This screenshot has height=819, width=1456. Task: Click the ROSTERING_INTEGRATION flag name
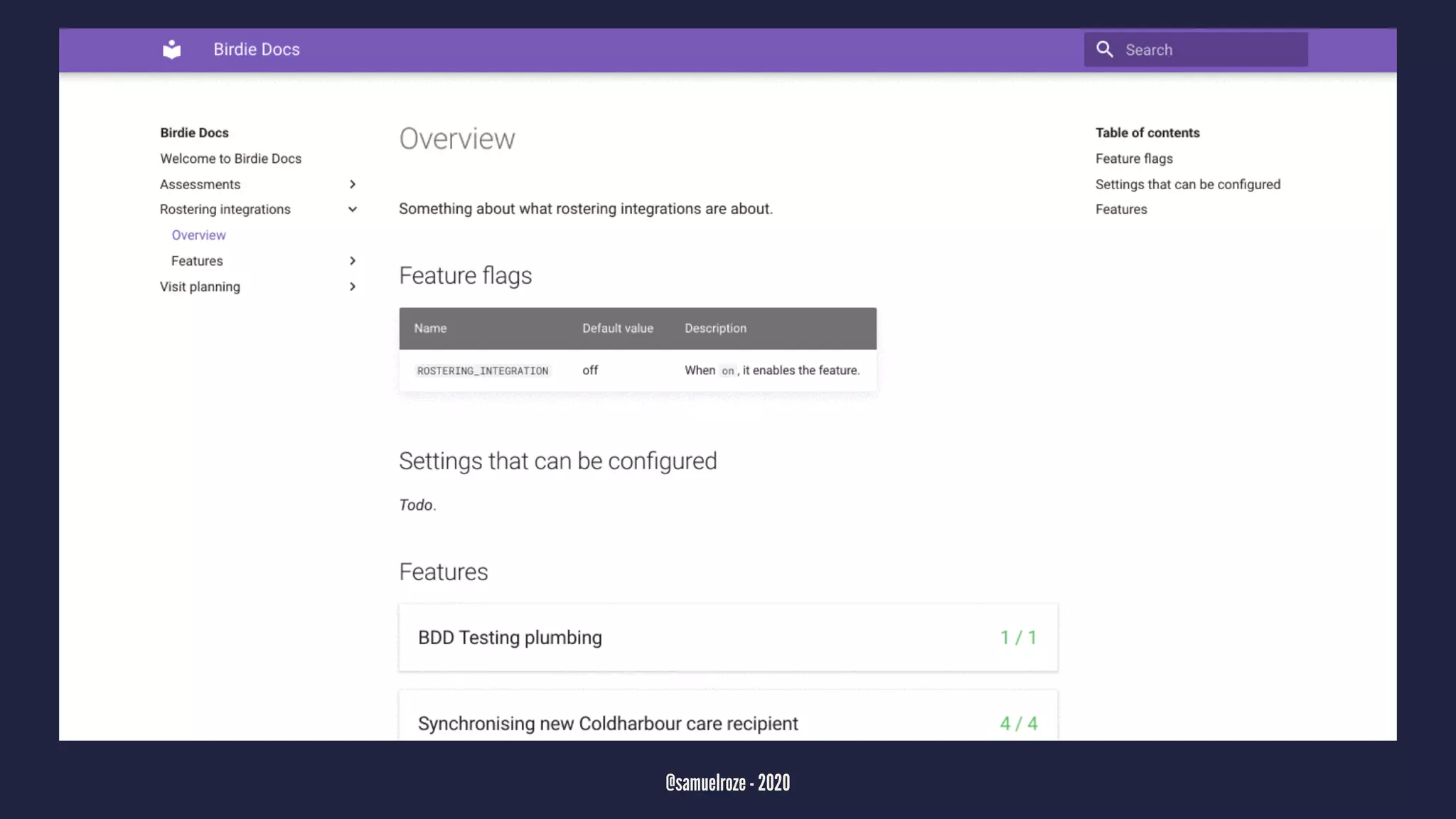[482, 370]
